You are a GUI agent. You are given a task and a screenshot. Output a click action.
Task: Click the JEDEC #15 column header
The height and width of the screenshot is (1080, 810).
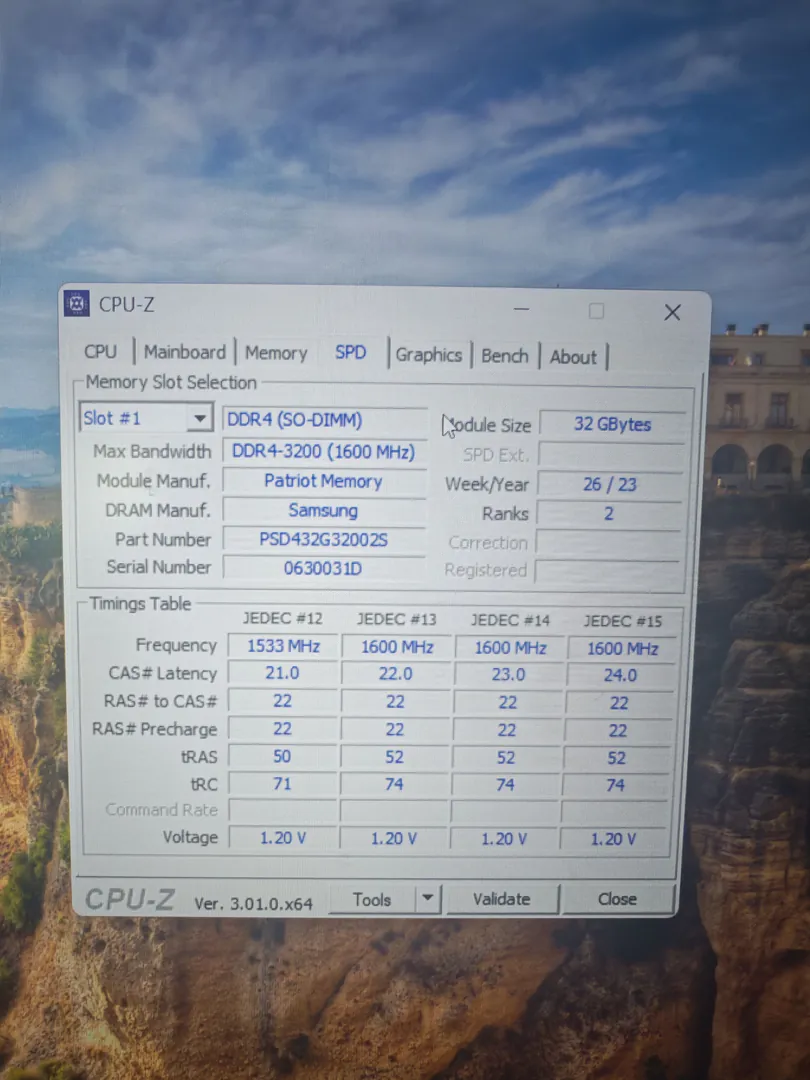[x=623, y=621]
